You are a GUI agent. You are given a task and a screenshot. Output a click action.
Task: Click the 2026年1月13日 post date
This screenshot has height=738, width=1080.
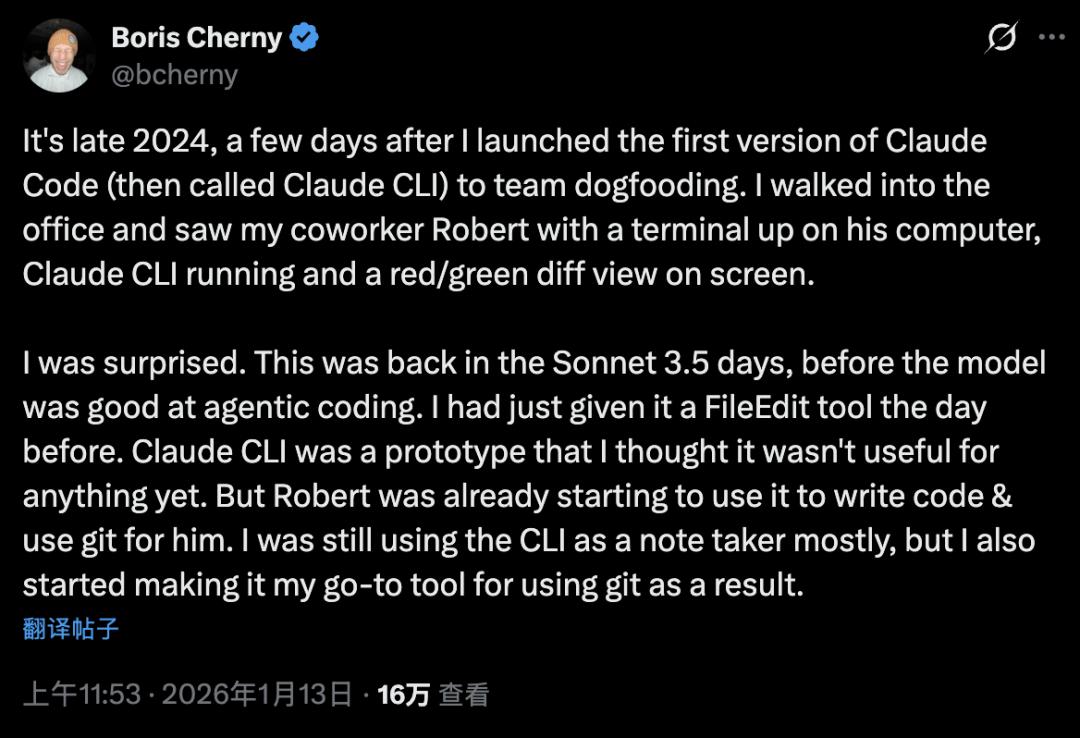[x=257, y=695]
